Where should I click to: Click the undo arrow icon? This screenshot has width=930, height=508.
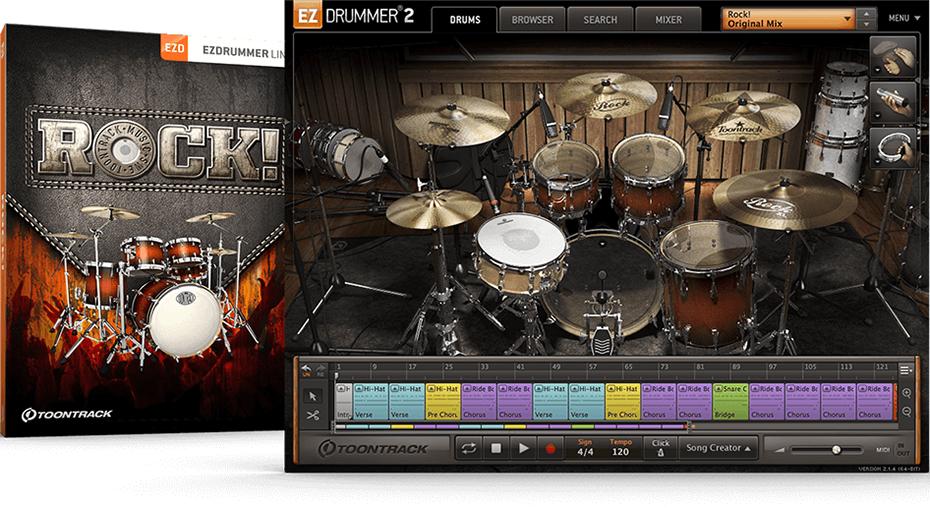(x=307, y=369)
